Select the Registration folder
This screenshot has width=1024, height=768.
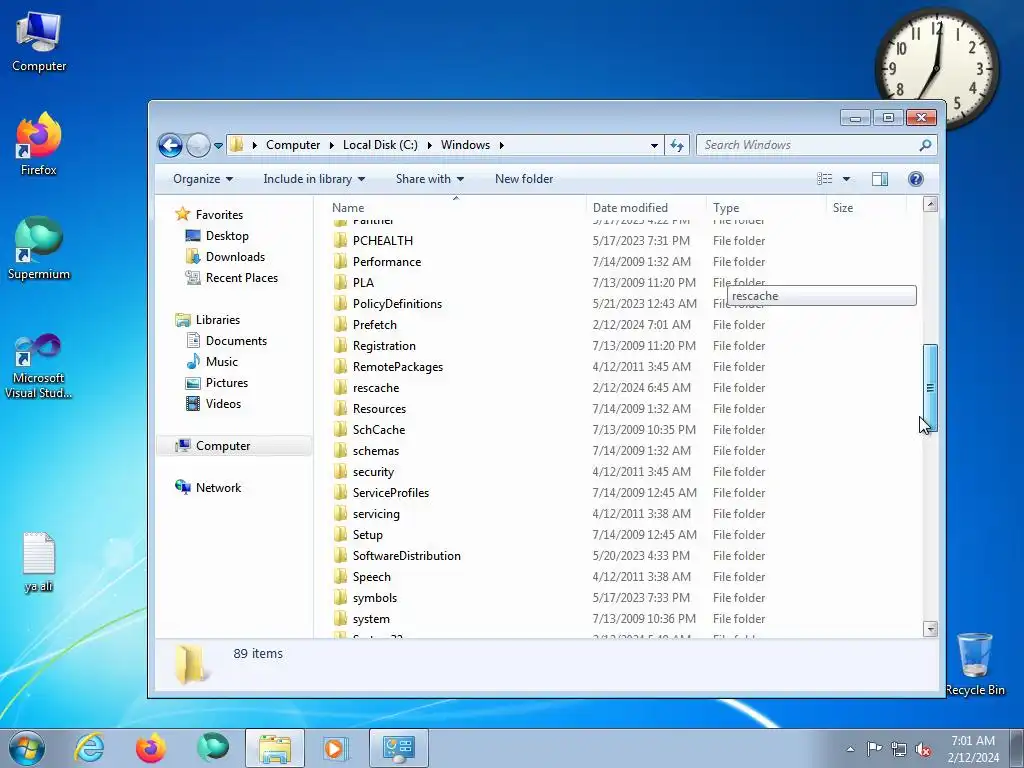click(x=384, y=345)
